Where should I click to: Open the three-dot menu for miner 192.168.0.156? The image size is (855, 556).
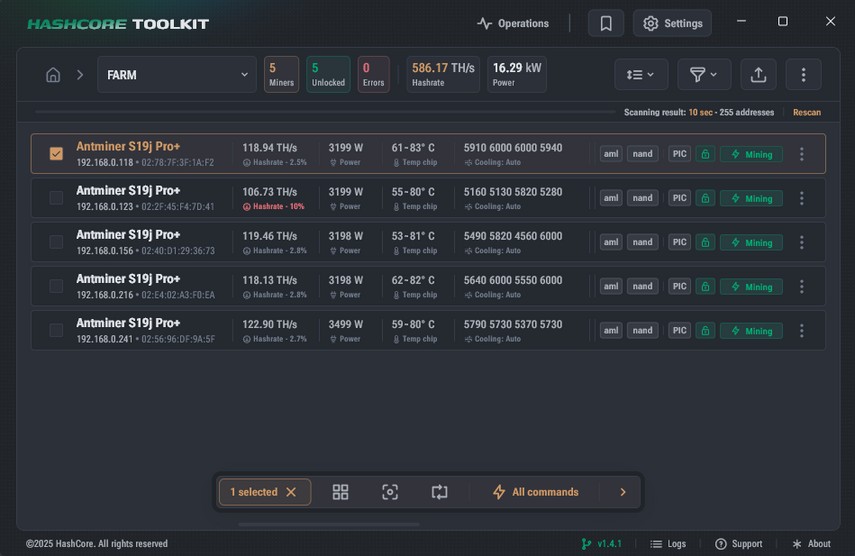[801, 242]
